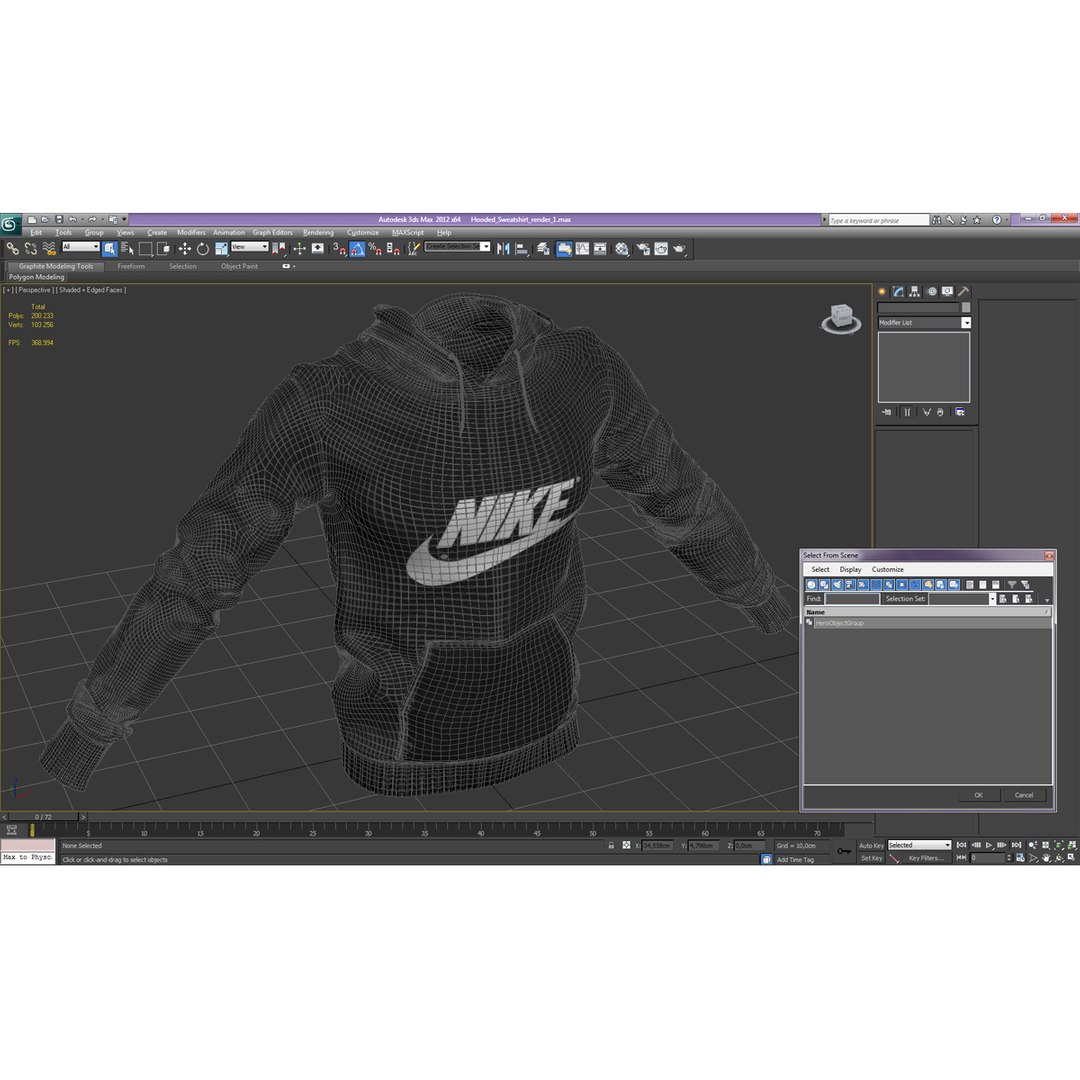Click the Polygon Modeling panel label
The width and height of the screenshot is (1080, 1080).
(37, 277)
